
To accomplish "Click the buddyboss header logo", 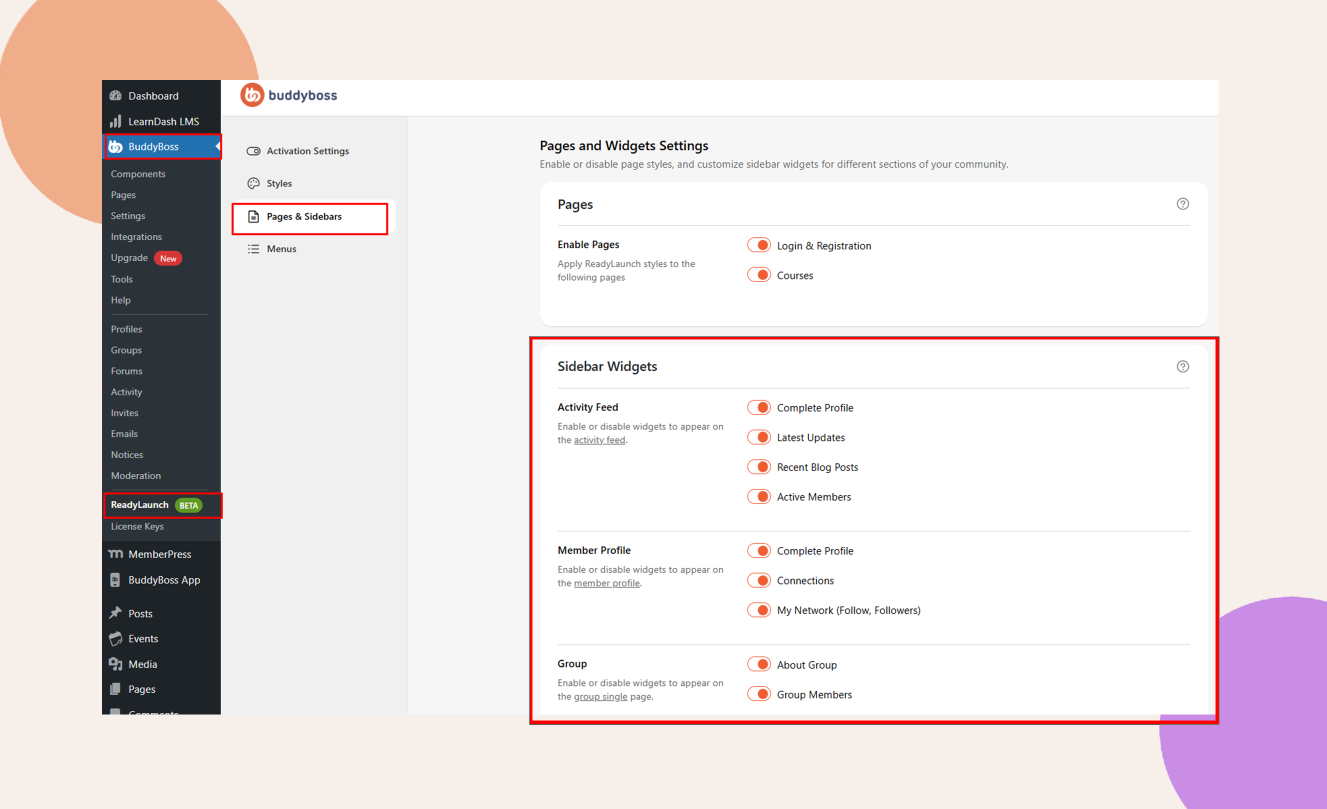I will coord(289,96).
